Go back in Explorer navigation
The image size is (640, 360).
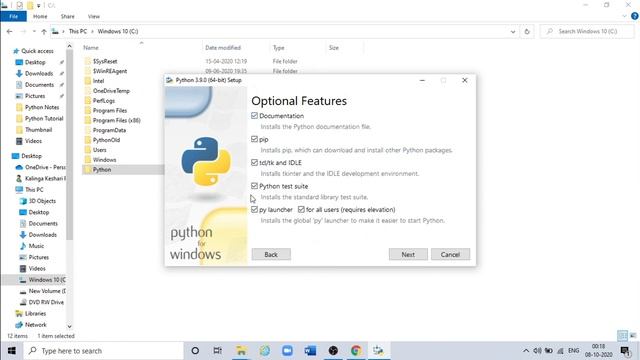9,31
